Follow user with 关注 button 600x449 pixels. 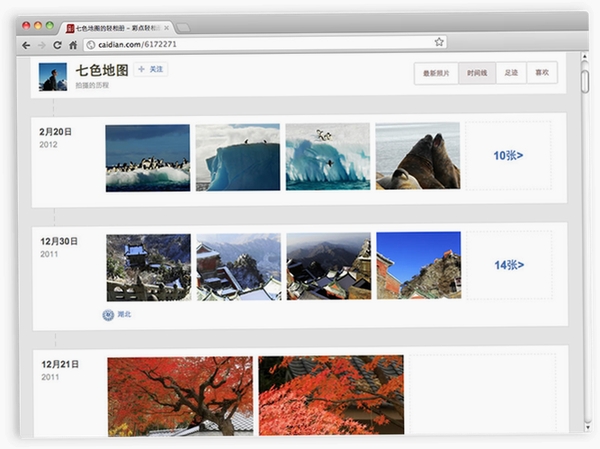[x=151, y=69]
